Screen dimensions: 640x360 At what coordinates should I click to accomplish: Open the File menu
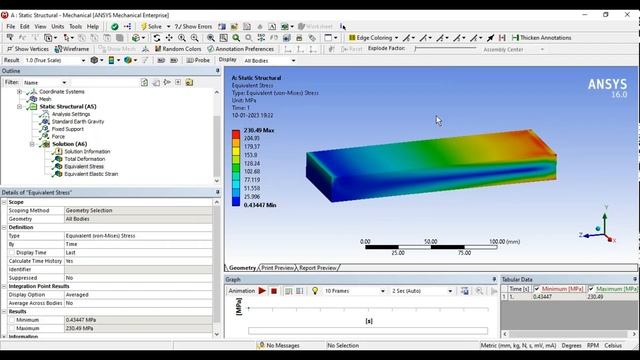[x=11, y=27]
